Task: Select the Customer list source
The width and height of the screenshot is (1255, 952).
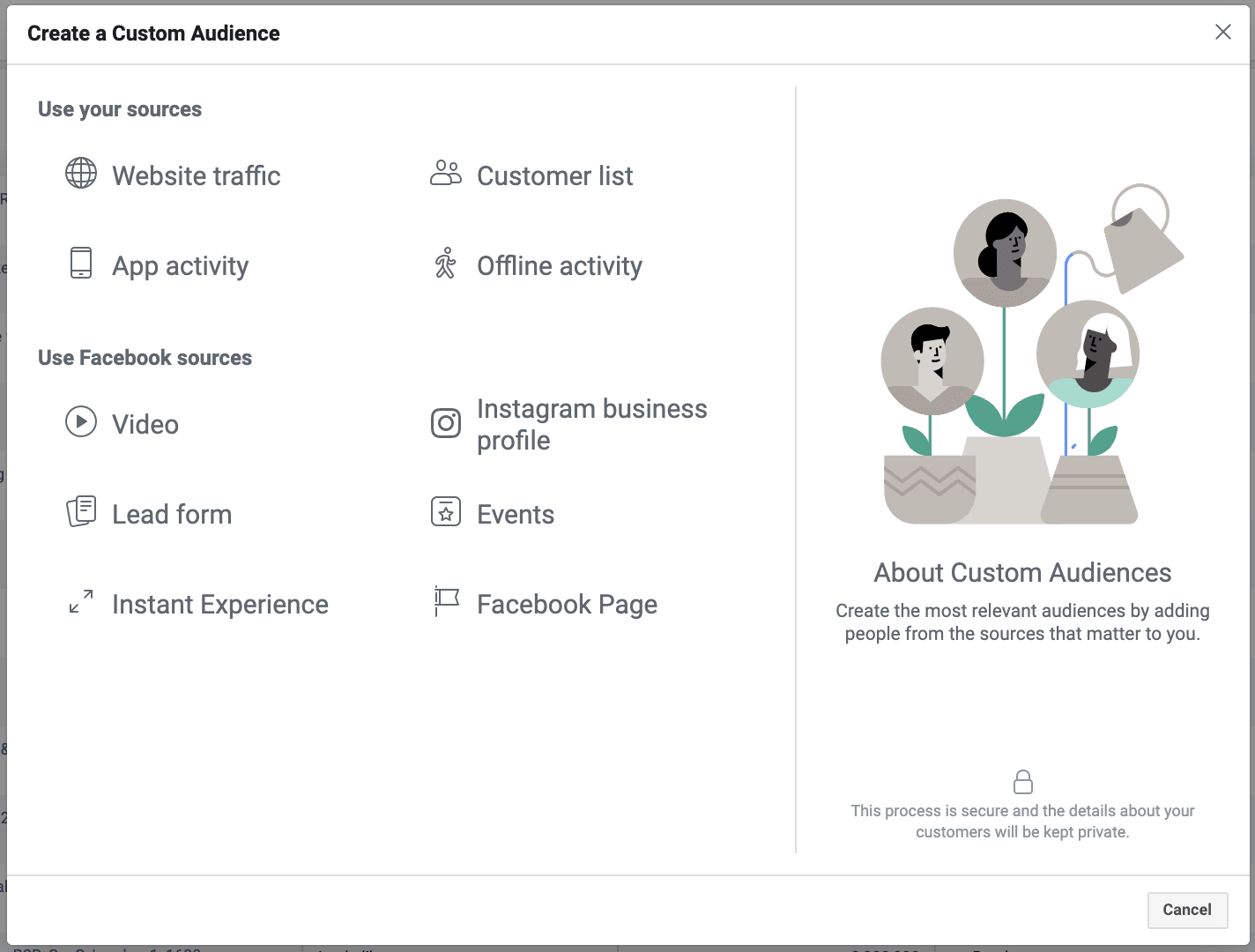Action: coord(554,175)
